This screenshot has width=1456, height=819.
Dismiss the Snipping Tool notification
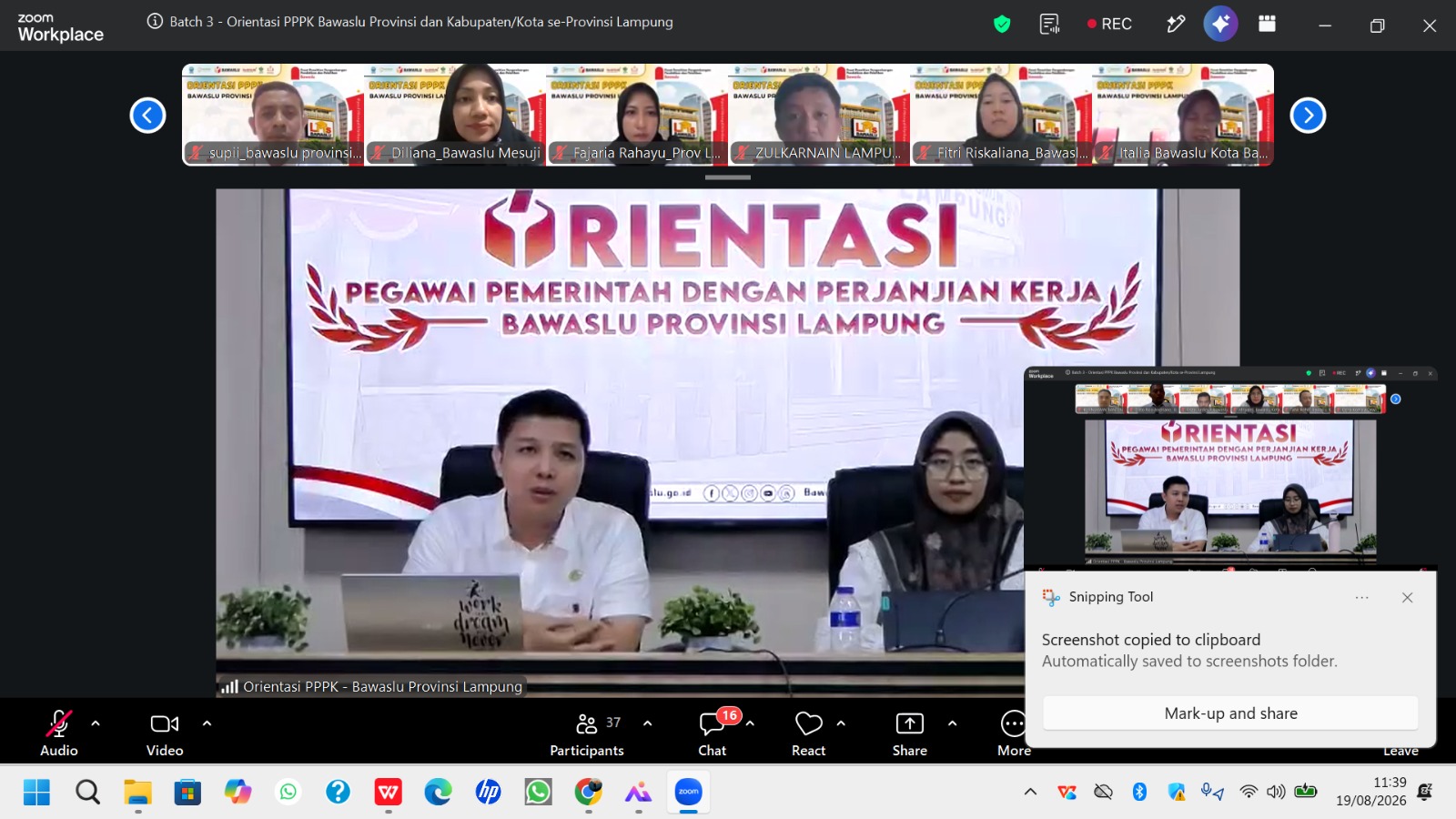1407,598
